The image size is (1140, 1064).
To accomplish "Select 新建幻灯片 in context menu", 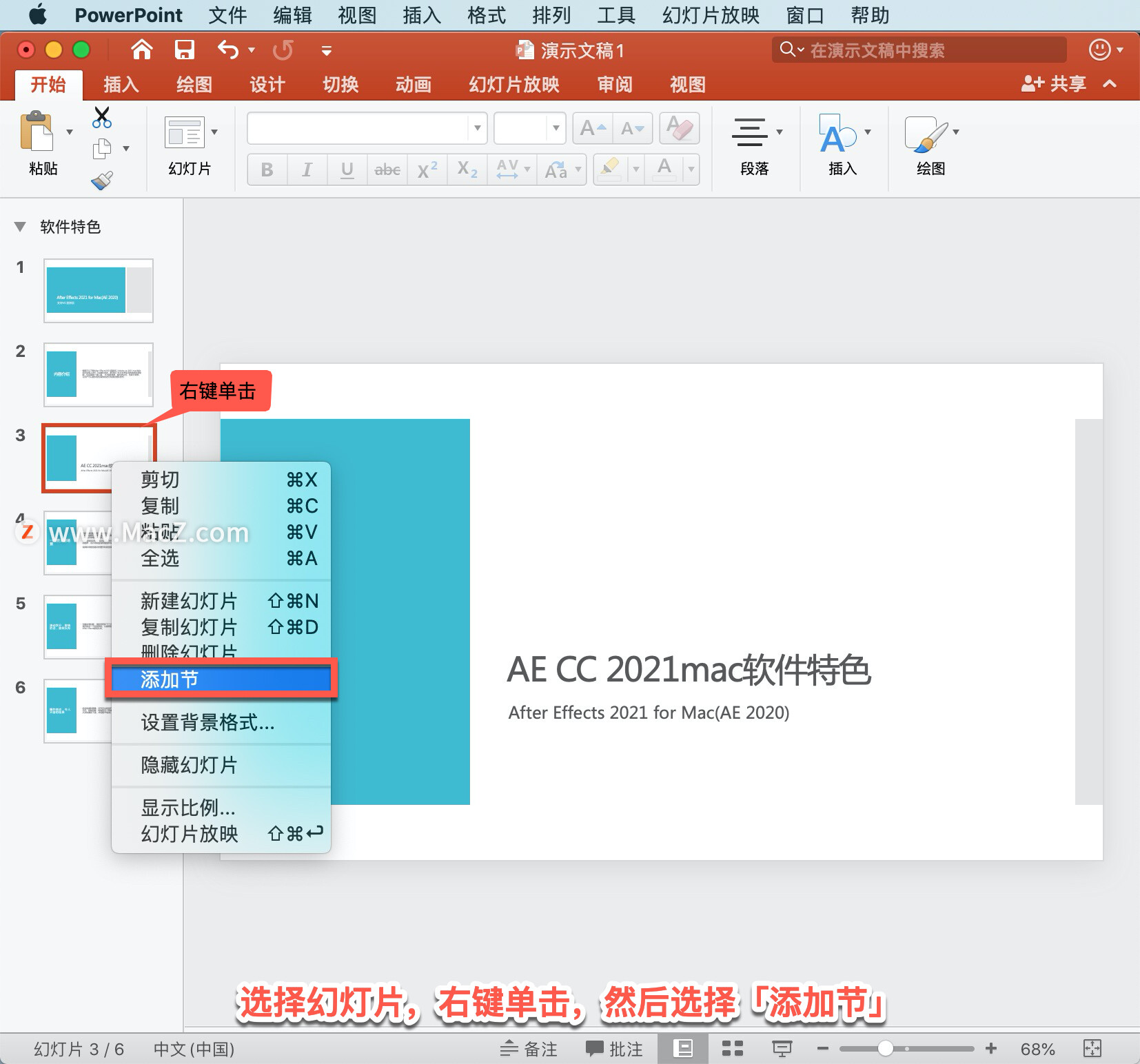I will point(221,601).
